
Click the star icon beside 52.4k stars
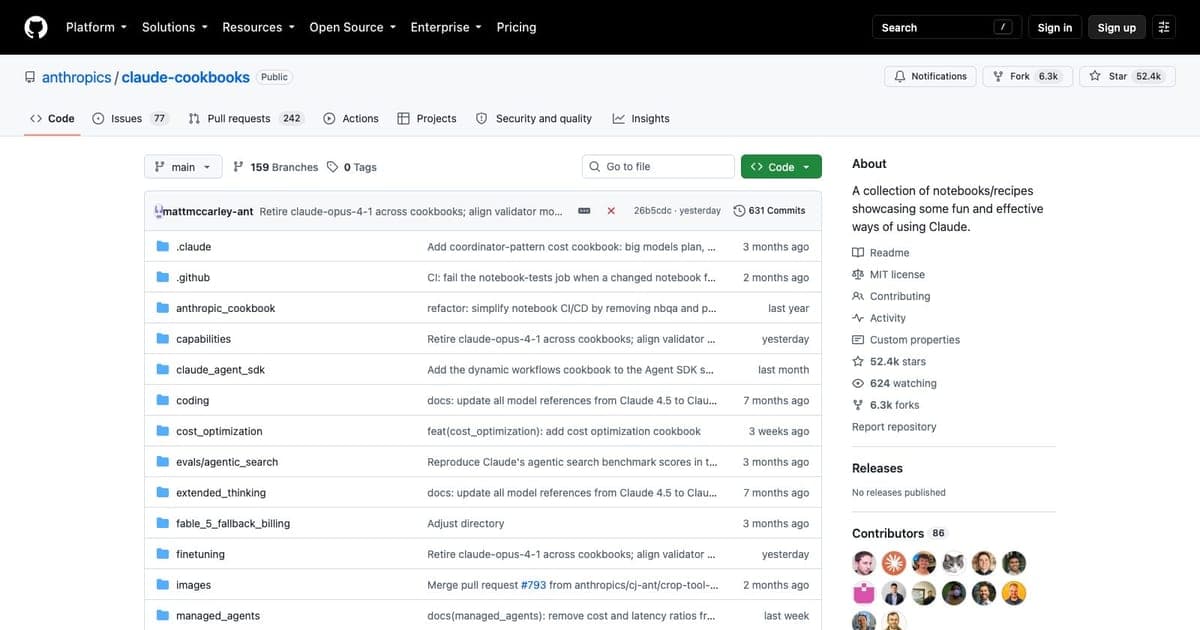point(857,362)
